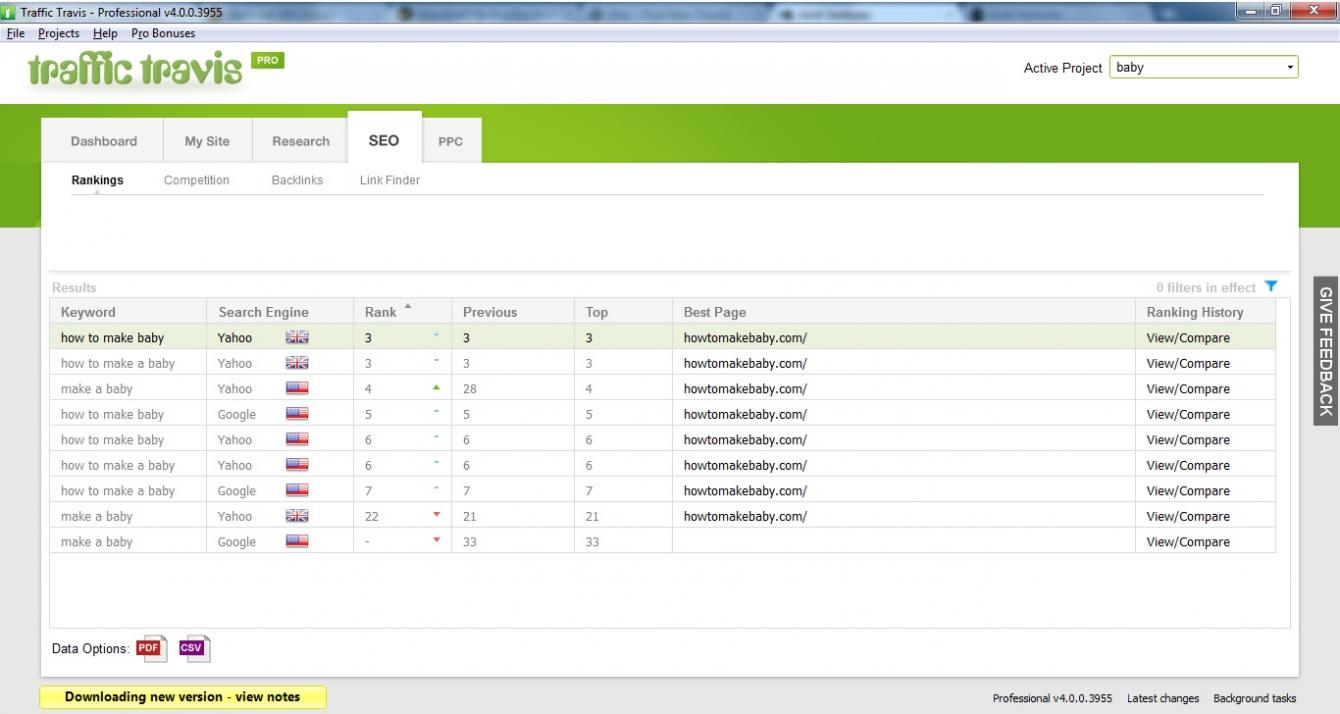Click the UK flag in the rank 22 'make a baby' row

click(297, 516)
